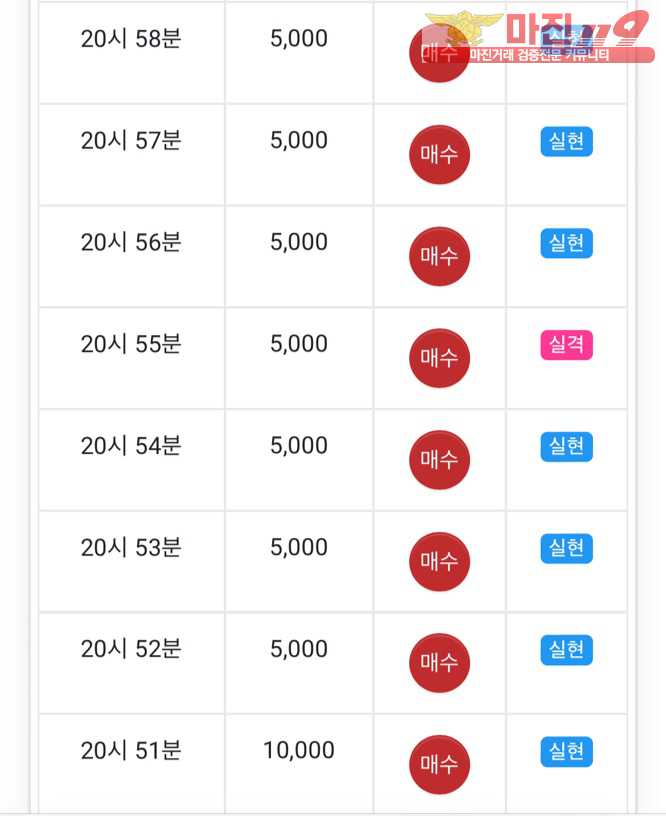Select the 매수 circle in the 20시 52분 row
Screen dimensions: 666x816
coord(438,663)
